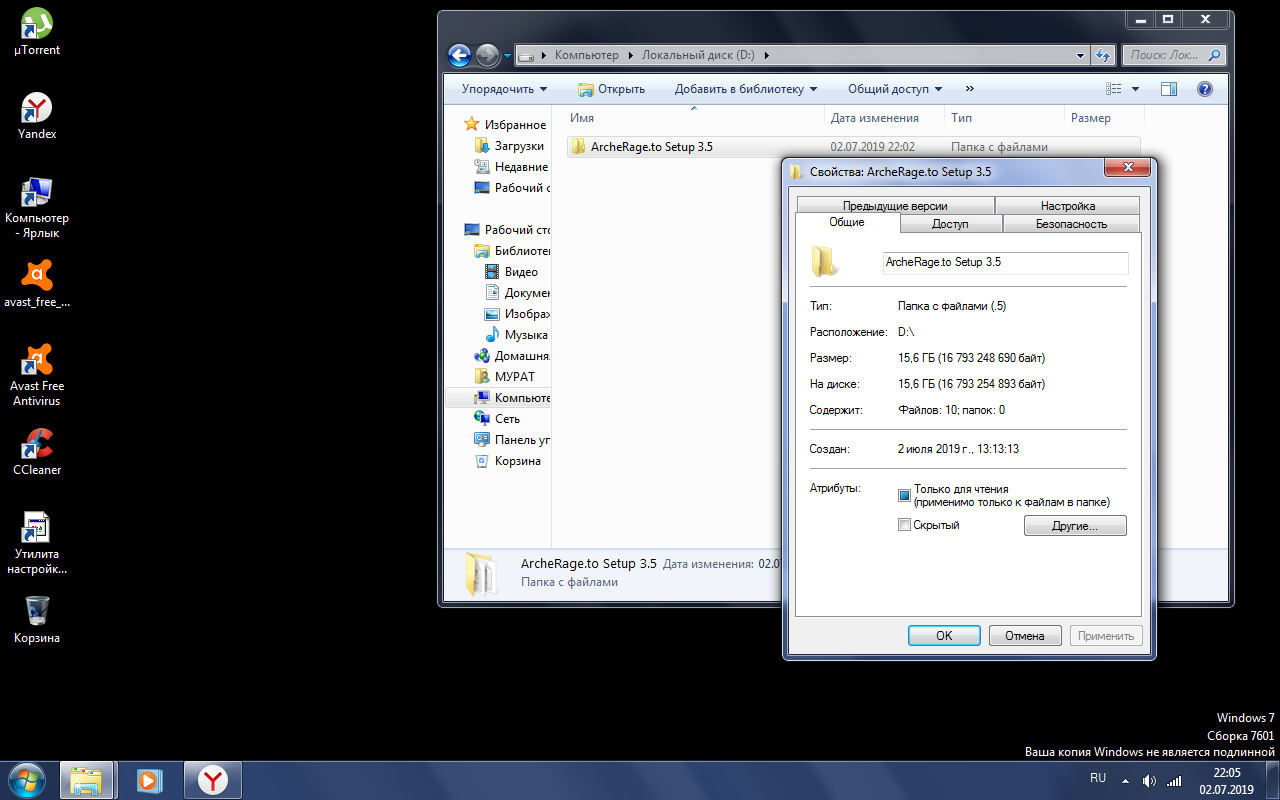This screenshot has width=1280, height=800.
Task: Select the Изображения library in the navigation pane
Action: coord(516,314)
